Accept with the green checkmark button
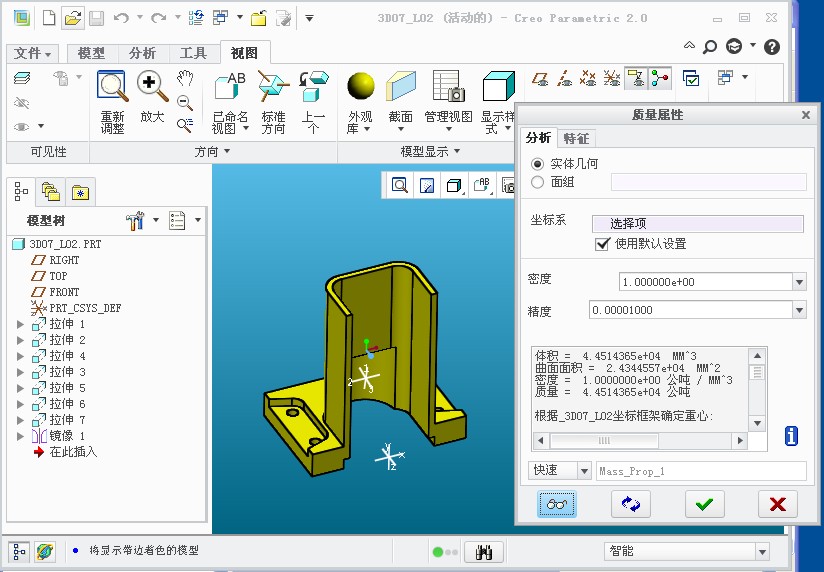Viewport: 824px width, 572px height. [705, 504]
